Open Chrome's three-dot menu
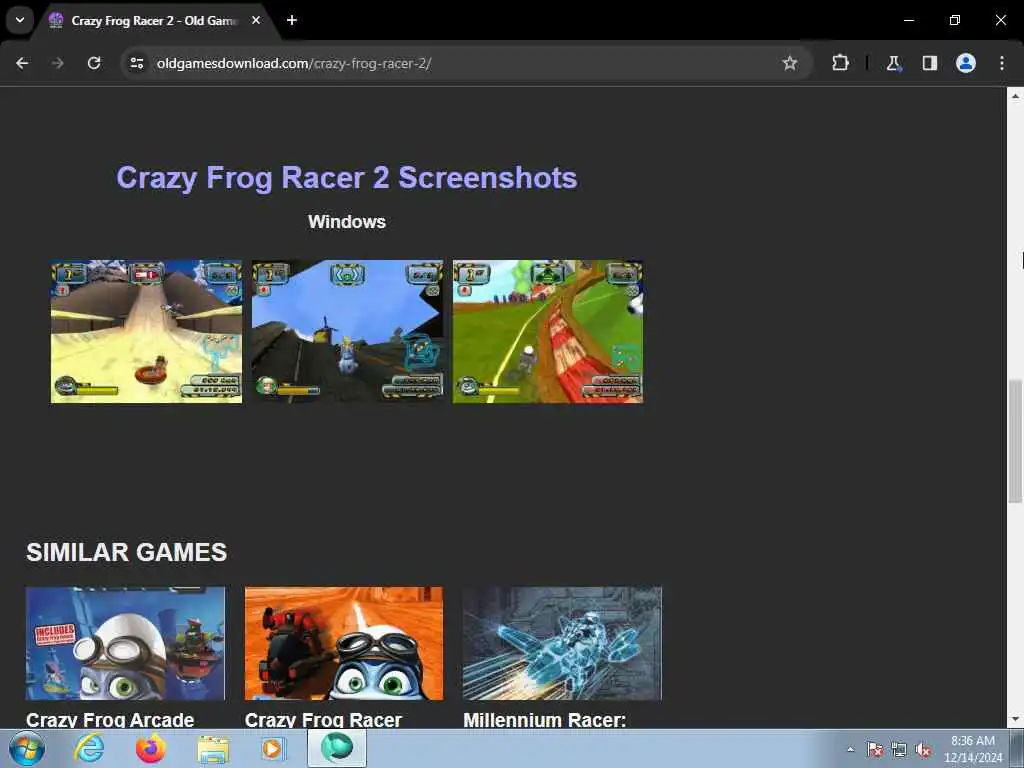The height and width of the screenshot is (768, 1024). (1002, 63)
